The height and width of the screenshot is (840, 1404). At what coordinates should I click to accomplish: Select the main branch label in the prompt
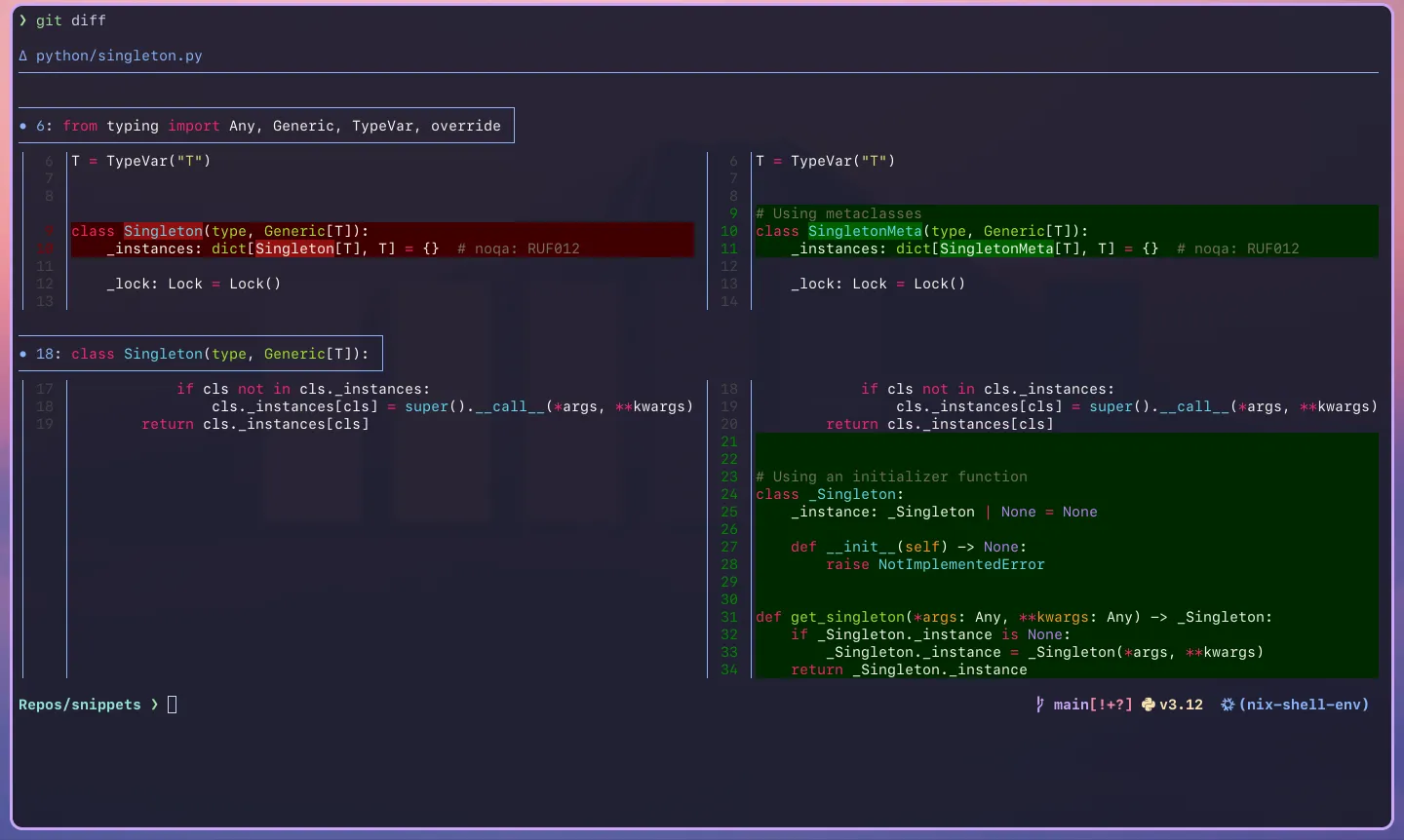(1070, 704)
